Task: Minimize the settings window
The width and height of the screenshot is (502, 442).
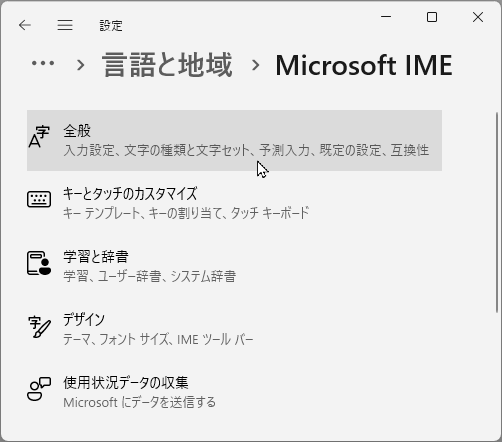Action: point(386,16)
